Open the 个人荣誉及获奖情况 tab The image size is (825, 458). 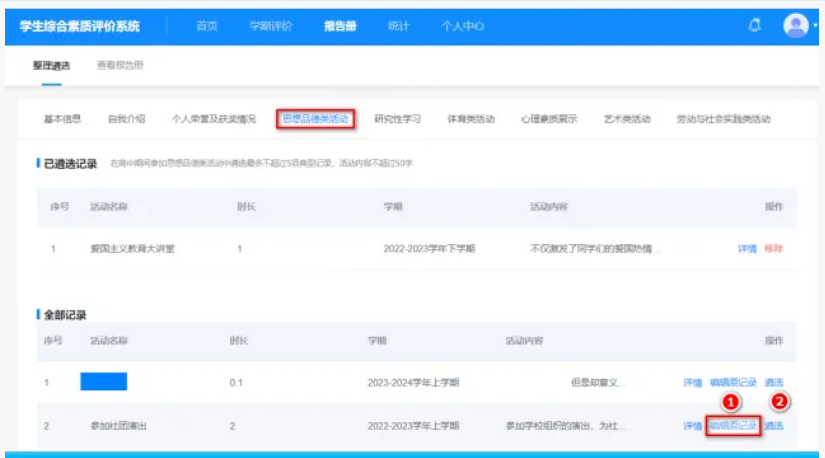point(213,119)
